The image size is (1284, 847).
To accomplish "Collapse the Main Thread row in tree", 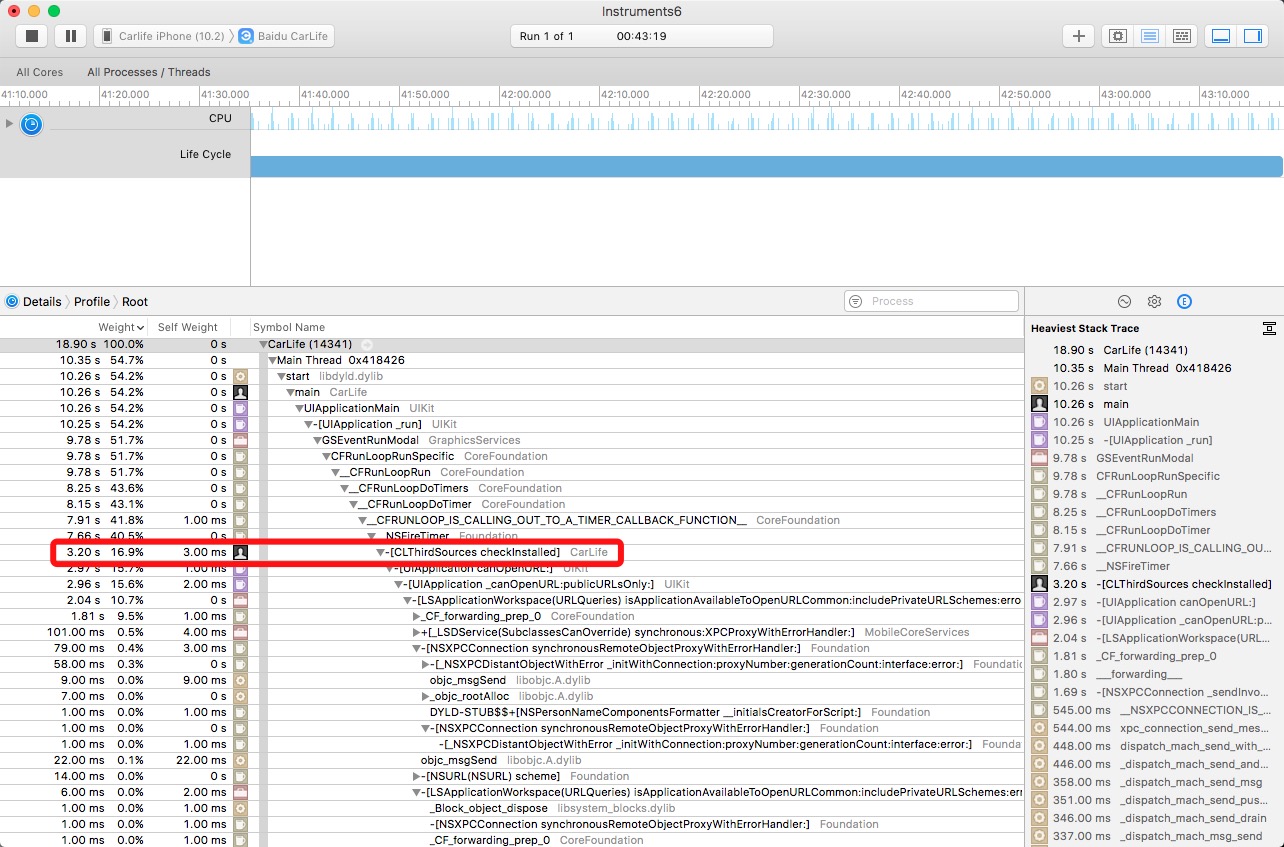I will [x=272, y=360].
